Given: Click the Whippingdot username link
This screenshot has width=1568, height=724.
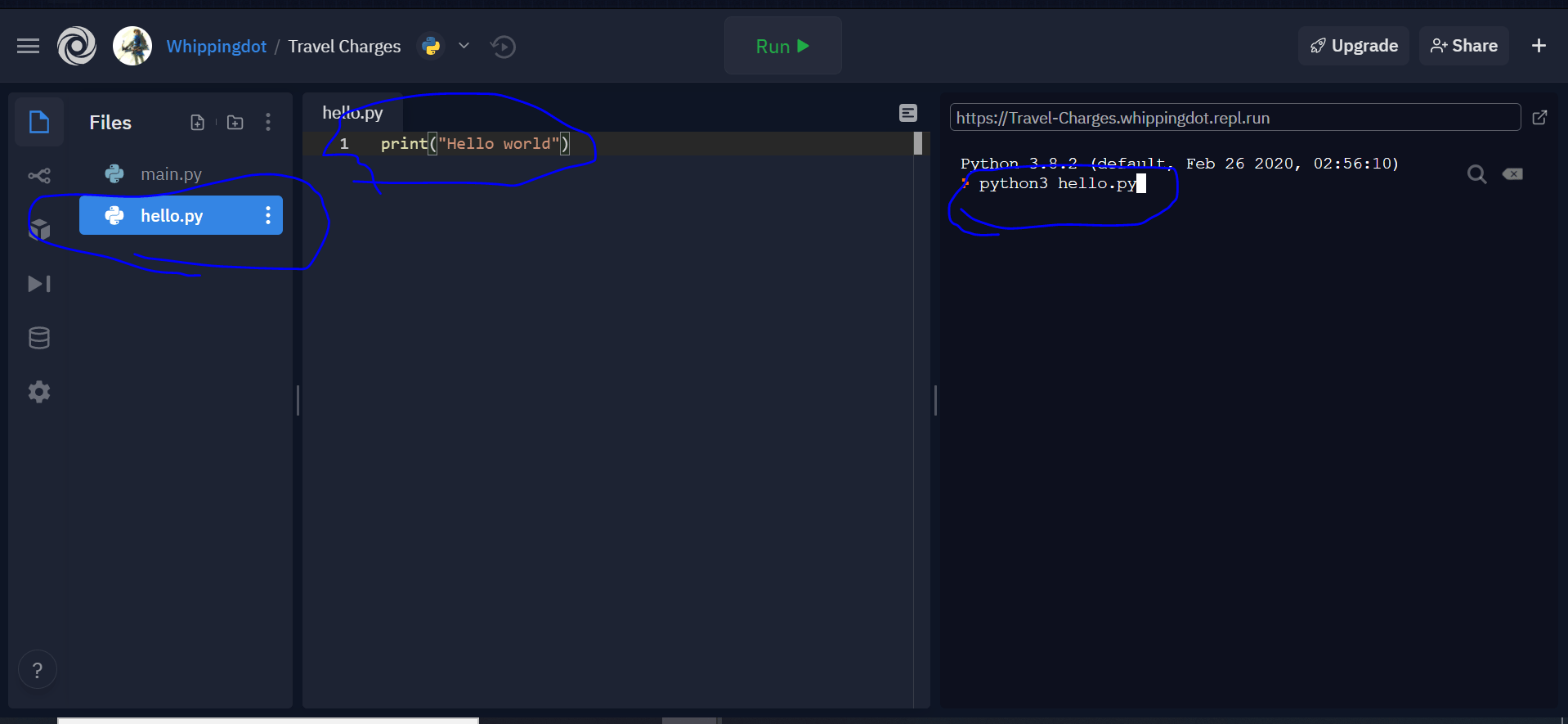Looking at the screenshot, I should click(x=217, y=47).
